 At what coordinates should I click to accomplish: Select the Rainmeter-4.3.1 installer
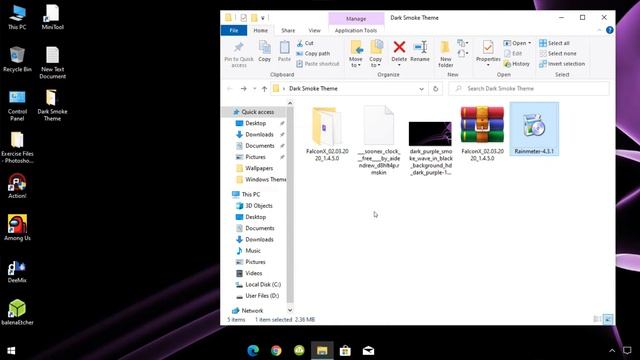534,129
